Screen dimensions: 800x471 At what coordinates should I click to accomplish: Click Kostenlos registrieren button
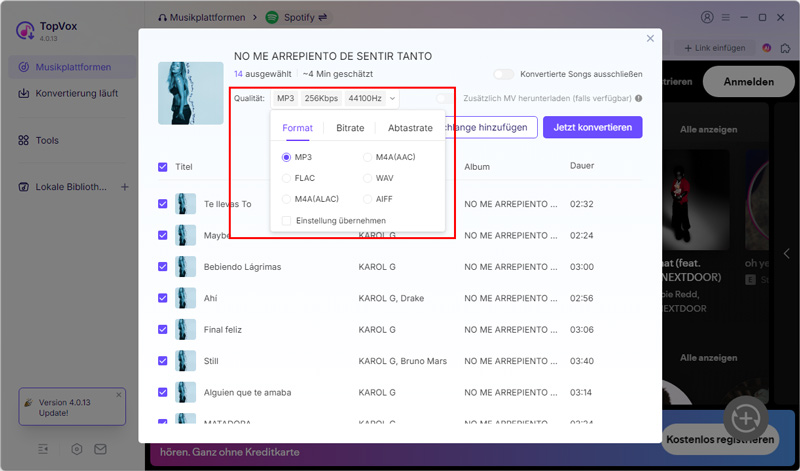click(720, 439)
